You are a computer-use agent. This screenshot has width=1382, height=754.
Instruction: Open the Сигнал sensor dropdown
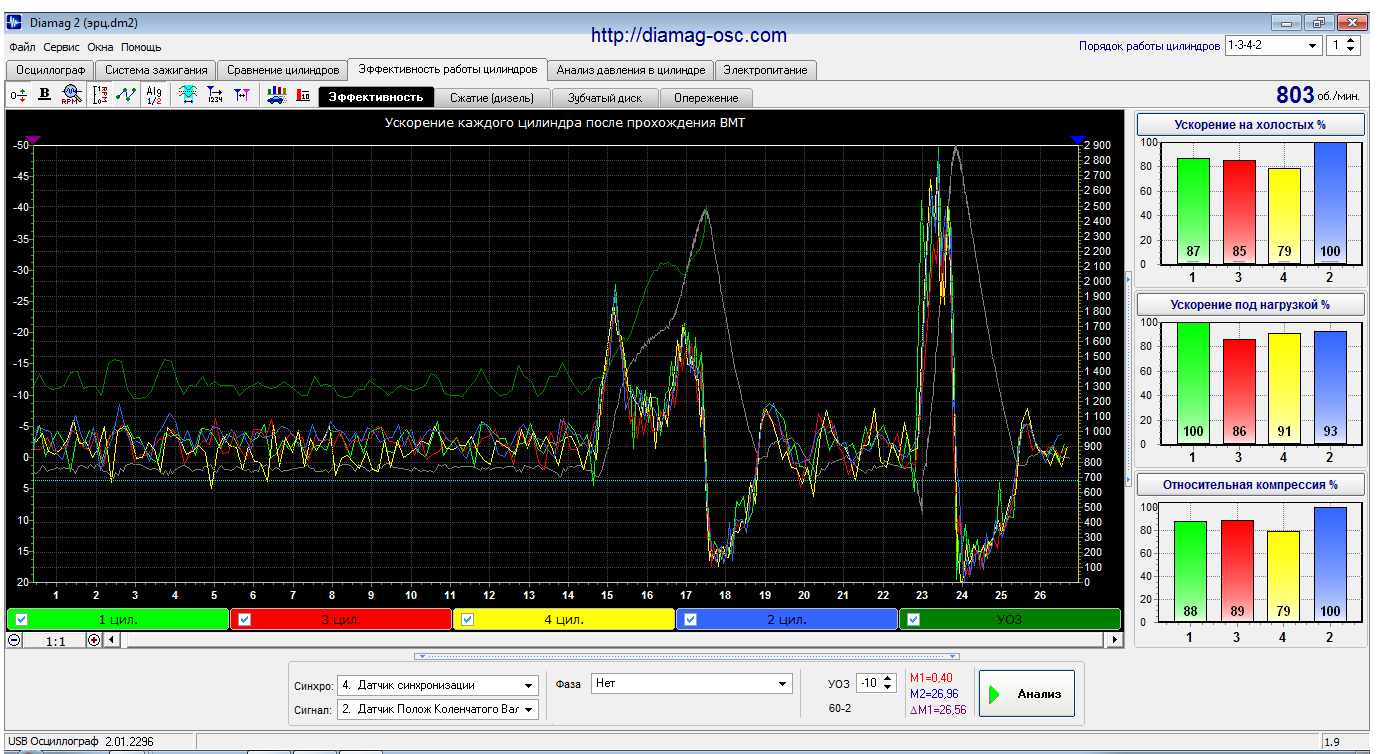click(529, 709)
